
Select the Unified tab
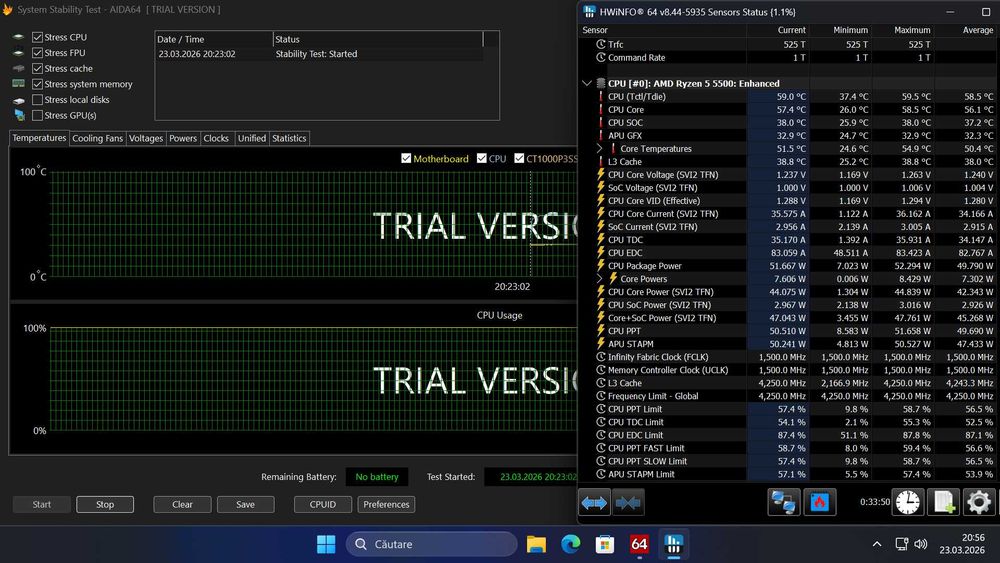pyautogui.click(x=252, y=138)
